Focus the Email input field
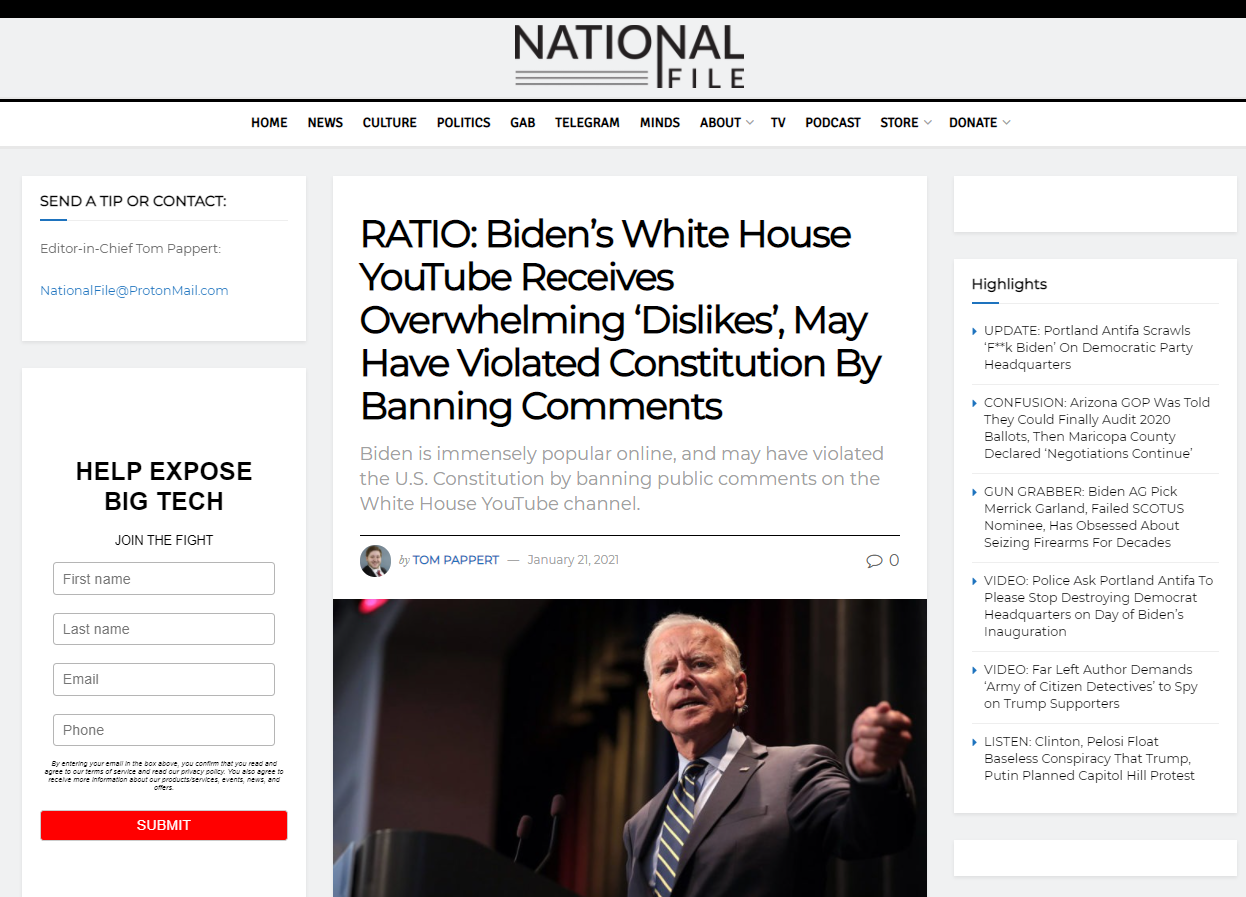Viewport: 1246px width, 897px height. [164, 679]
